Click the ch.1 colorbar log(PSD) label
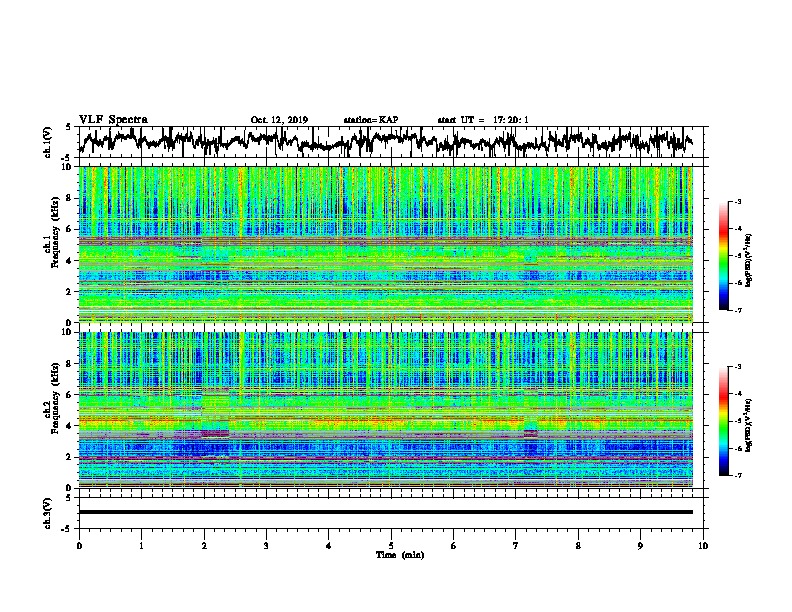Image resolution: width=792 pixels, height=612 pixels. (749, 260)
